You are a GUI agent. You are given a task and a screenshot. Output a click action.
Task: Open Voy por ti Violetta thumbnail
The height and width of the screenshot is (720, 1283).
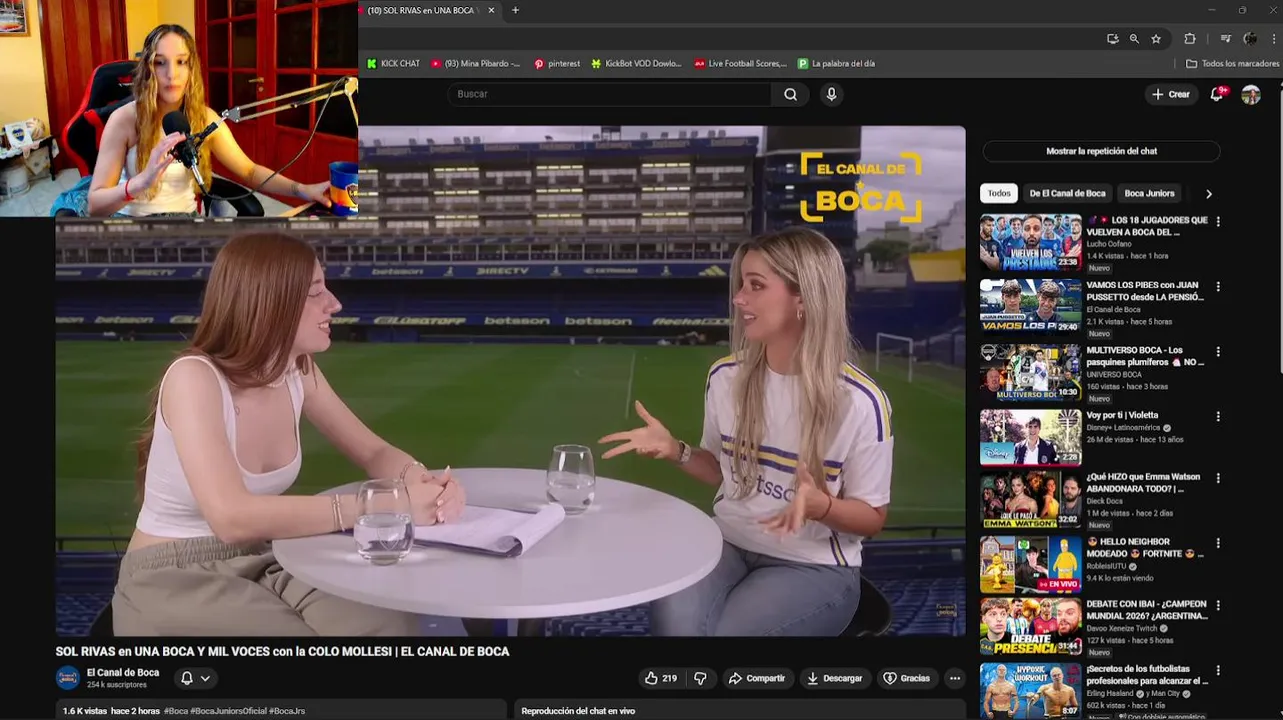[x=1030, y=437]
